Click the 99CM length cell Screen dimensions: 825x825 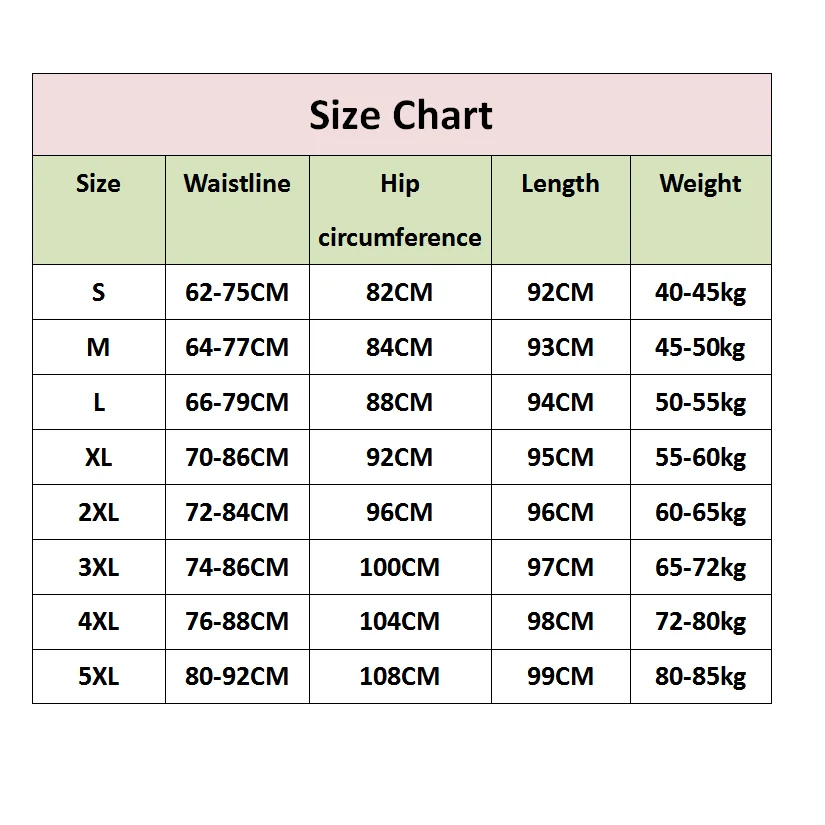[561, 676]
